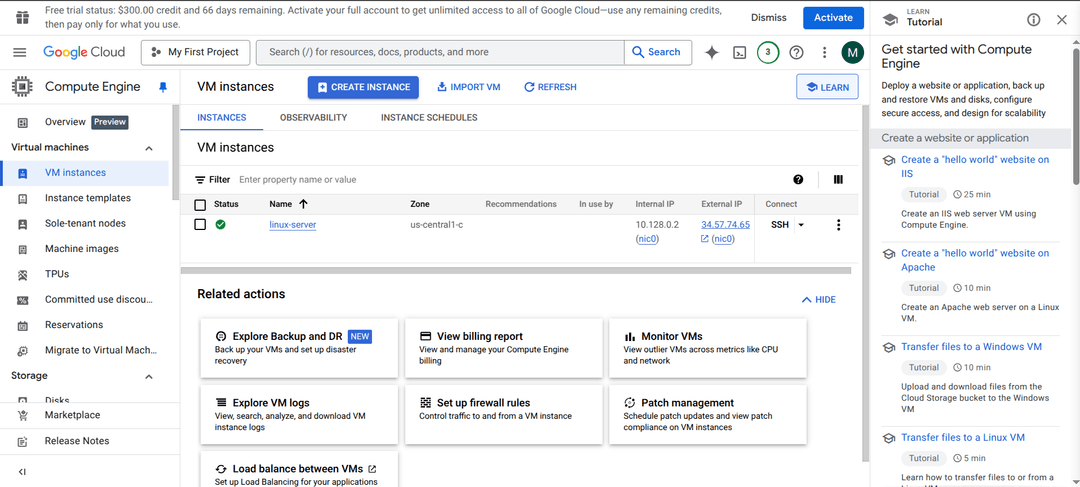Open VM instances in sidebar
The width and height of the screenshot is (1080, 487).
tap(85, 173)
